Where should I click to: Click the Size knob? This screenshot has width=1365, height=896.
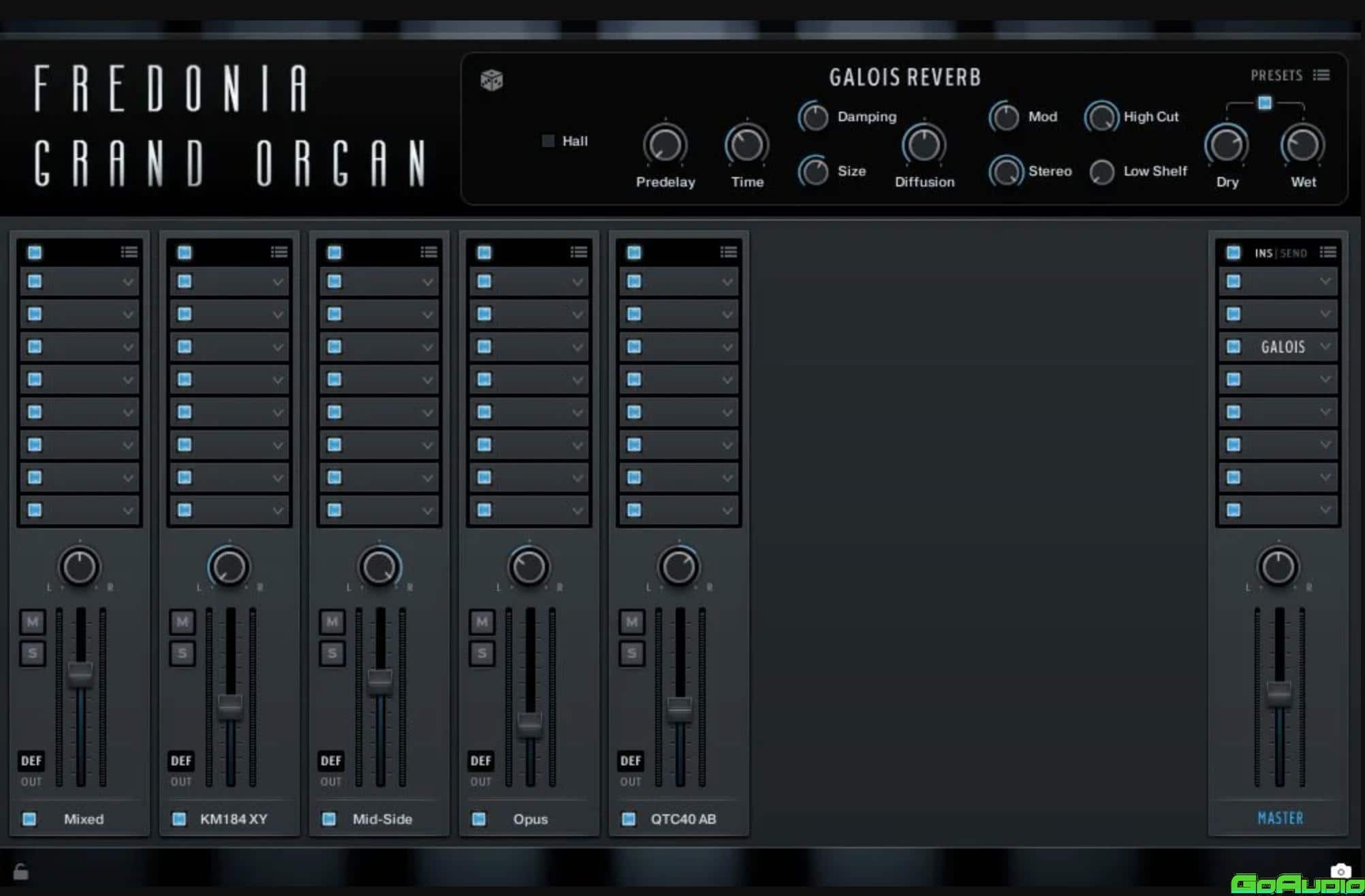[813, 172]
